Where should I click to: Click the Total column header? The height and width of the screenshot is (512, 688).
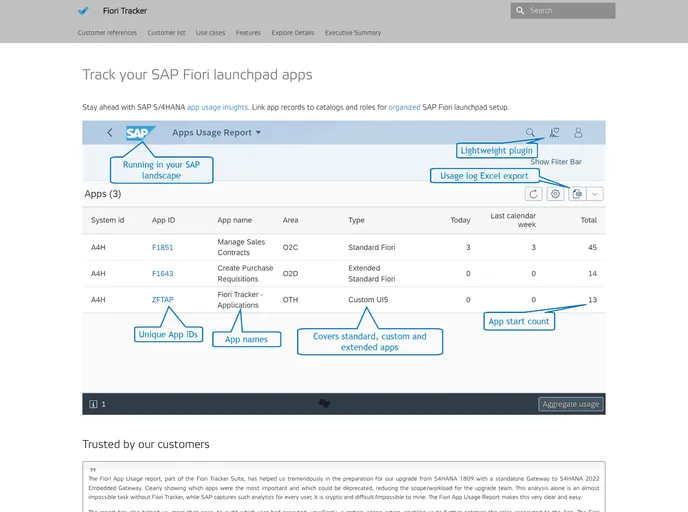588,220
